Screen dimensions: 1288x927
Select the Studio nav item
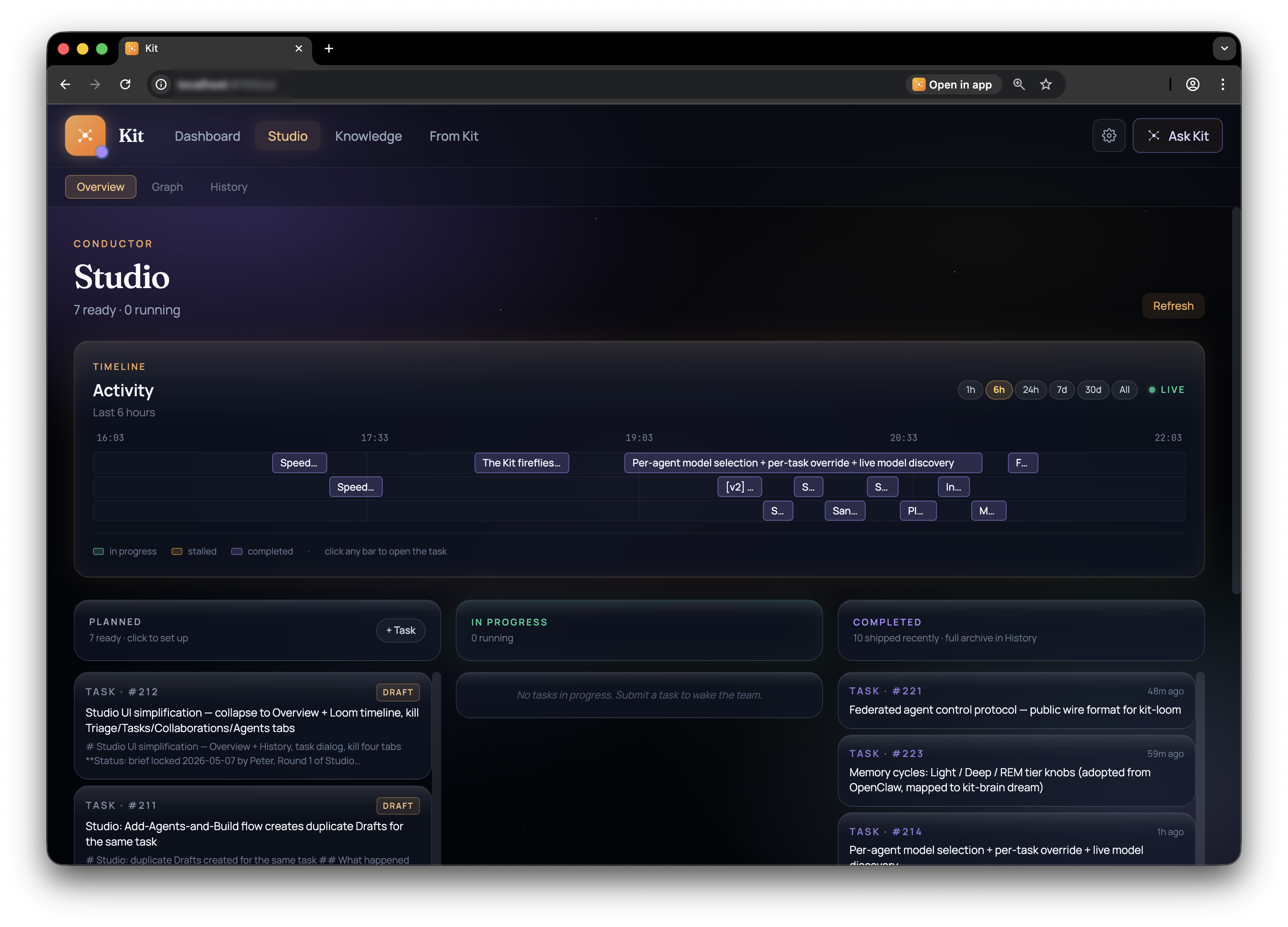point(287,136)
